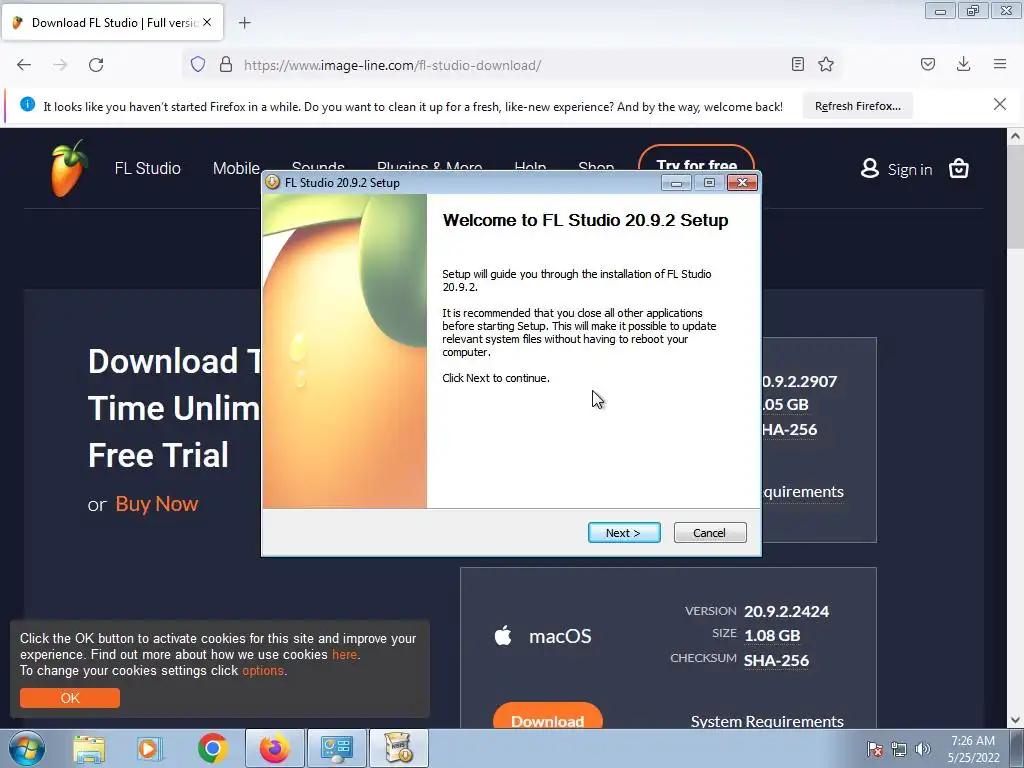The height and width of the screenshot is (768, 1024).
Task: Open the Firefox downloads panel
Action: tap(963, 64)
